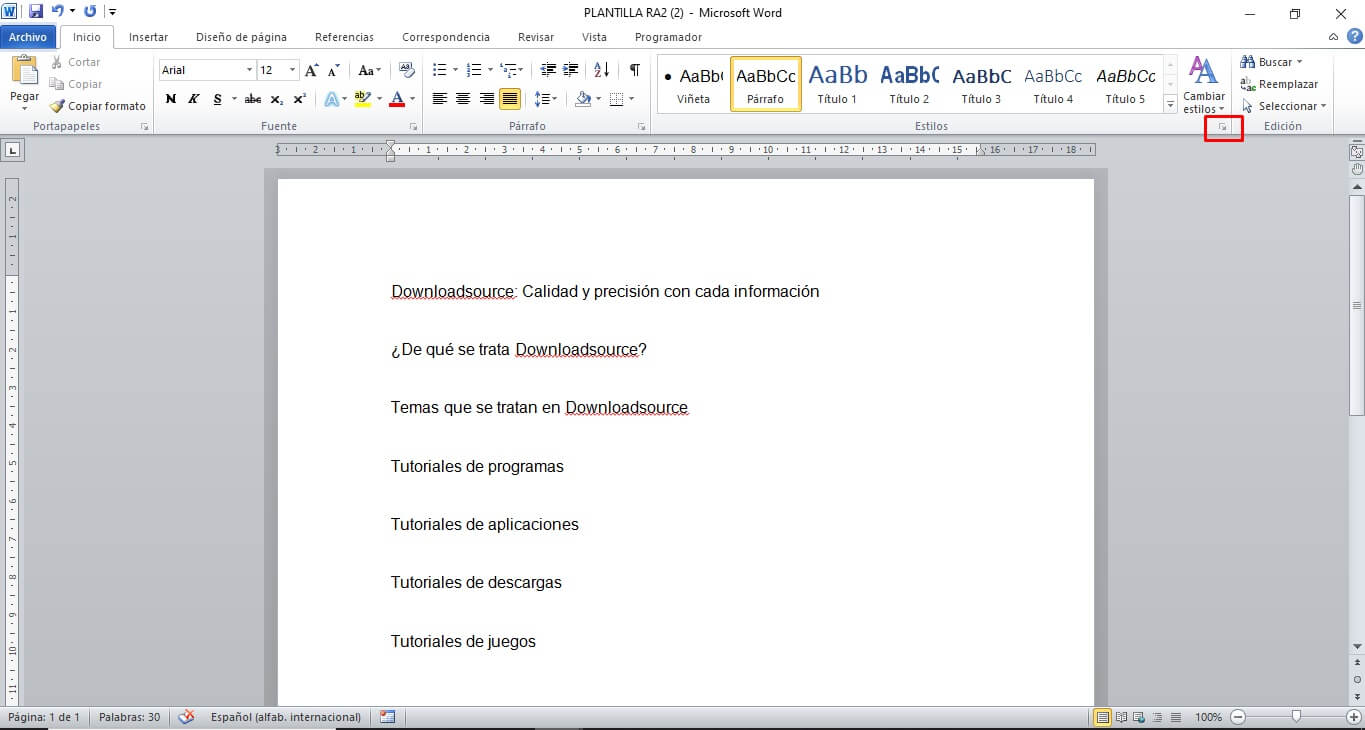Viewport: 1365px width, 730px height.
Task: Switch to the Insertar tab
Action: tap(148, 37)
